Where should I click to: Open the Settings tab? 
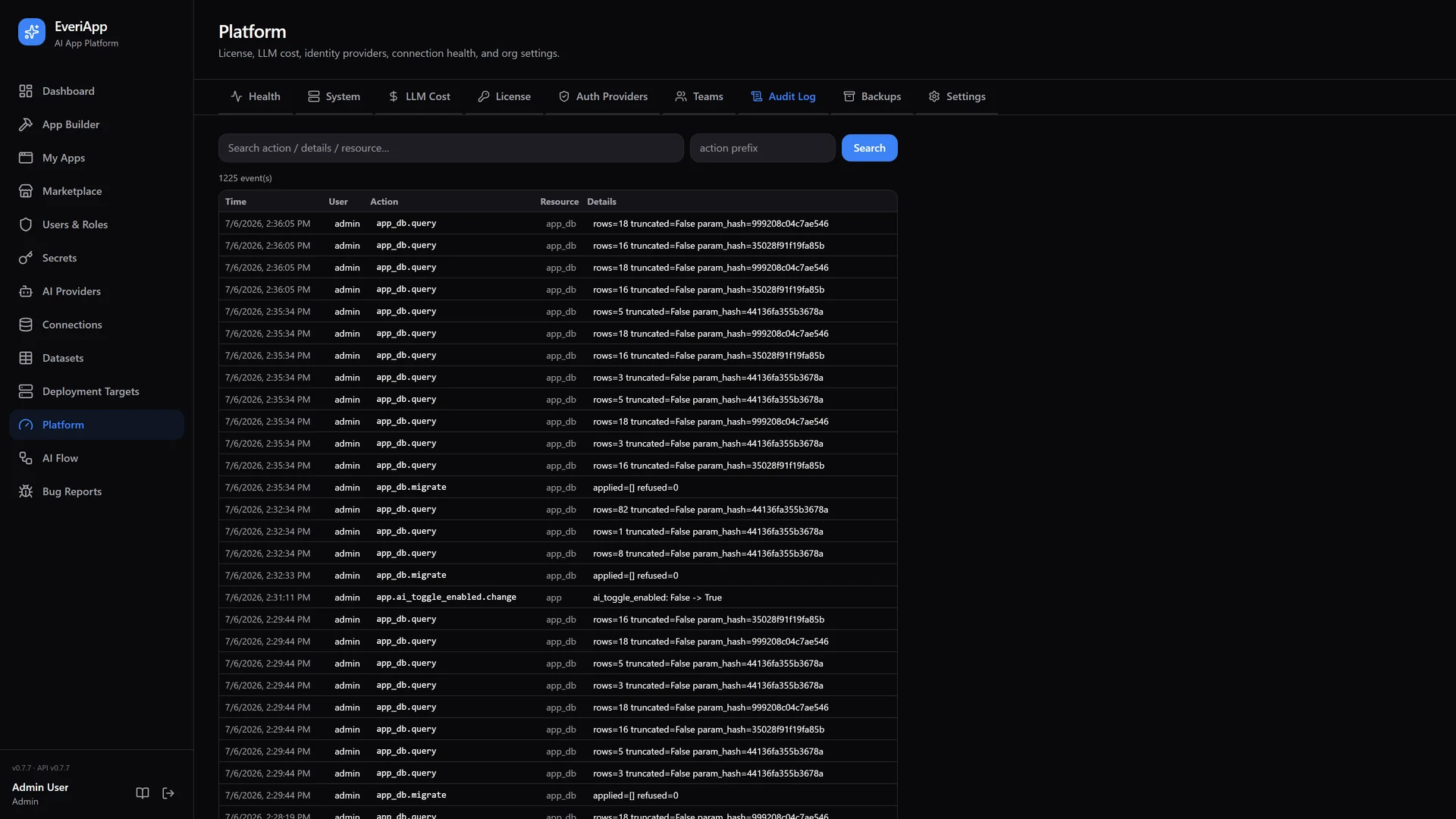[957, 96]
